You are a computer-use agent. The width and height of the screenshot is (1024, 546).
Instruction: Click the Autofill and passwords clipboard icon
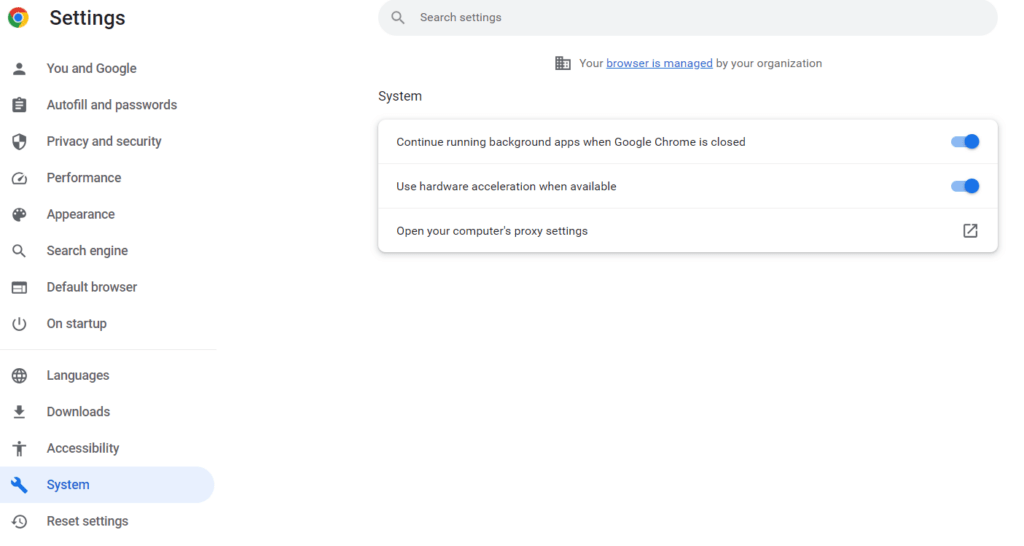click(19, 105)
